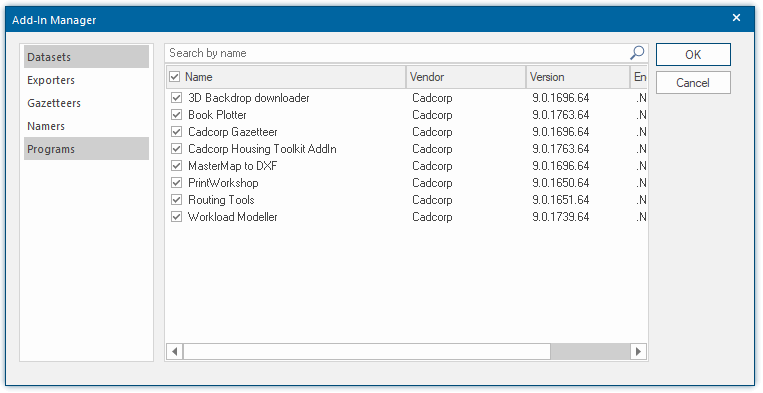Click Book Plotter version 9.0.1763.64
Screen dimensions: 763x393
pos(561,115)
